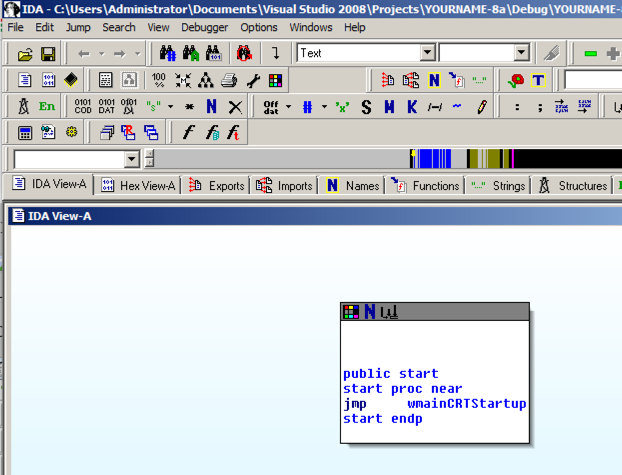Click the green En enumerations icon
Viewport: 622px width, 475px height.
[x=47, y=106]
